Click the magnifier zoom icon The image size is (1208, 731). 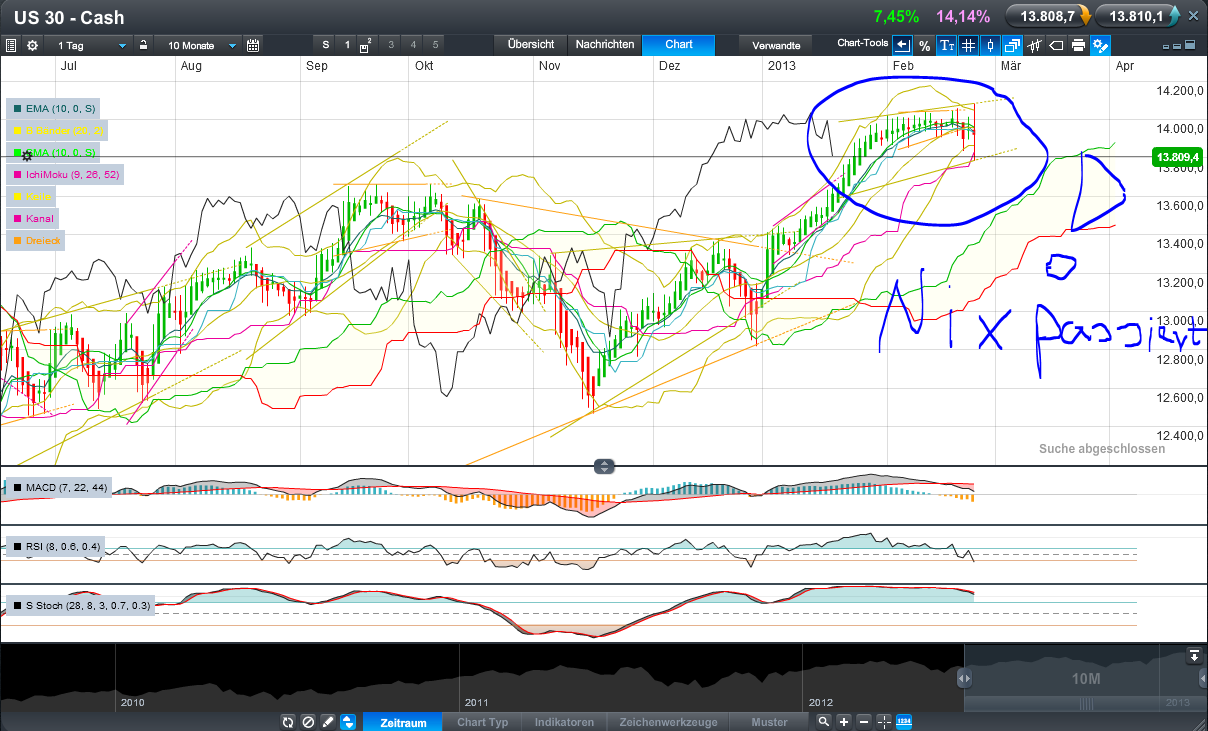pyautogui.click(x=823, y=722)
